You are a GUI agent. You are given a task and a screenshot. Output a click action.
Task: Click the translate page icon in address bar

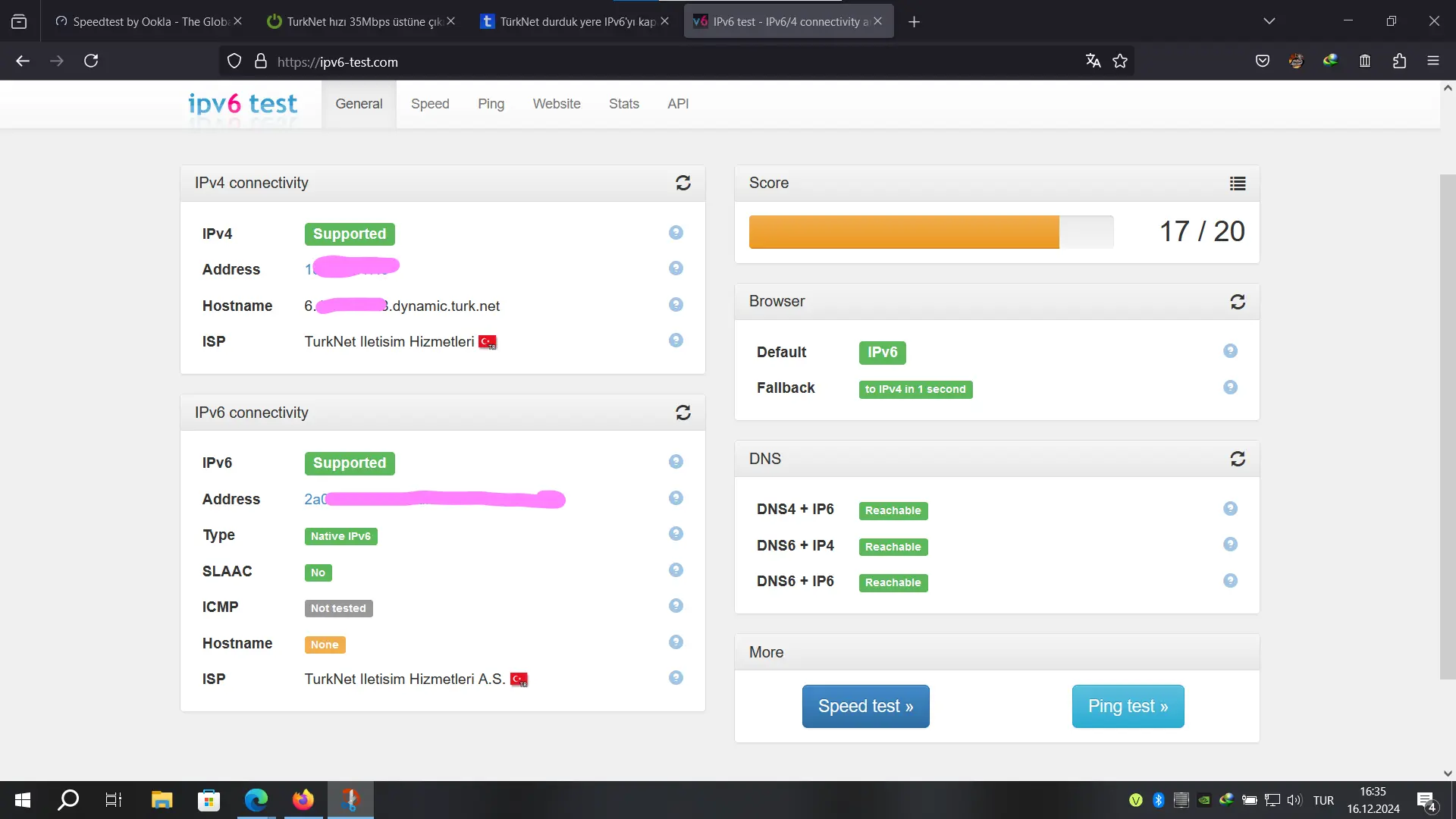click(1093, 61)
